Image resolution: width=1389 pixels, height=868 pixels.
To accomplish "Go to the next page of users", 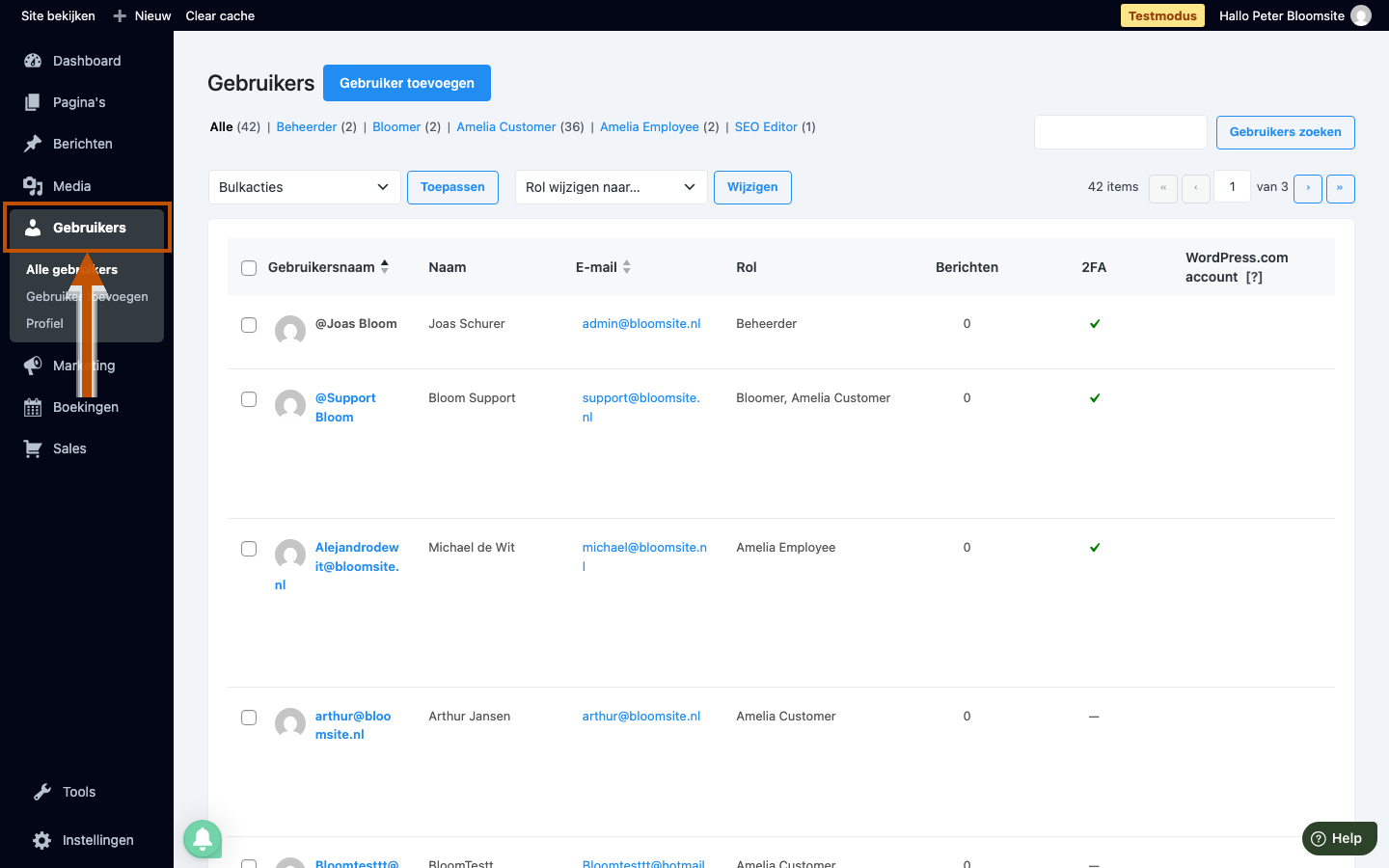I will click(x=1308, y=188).
